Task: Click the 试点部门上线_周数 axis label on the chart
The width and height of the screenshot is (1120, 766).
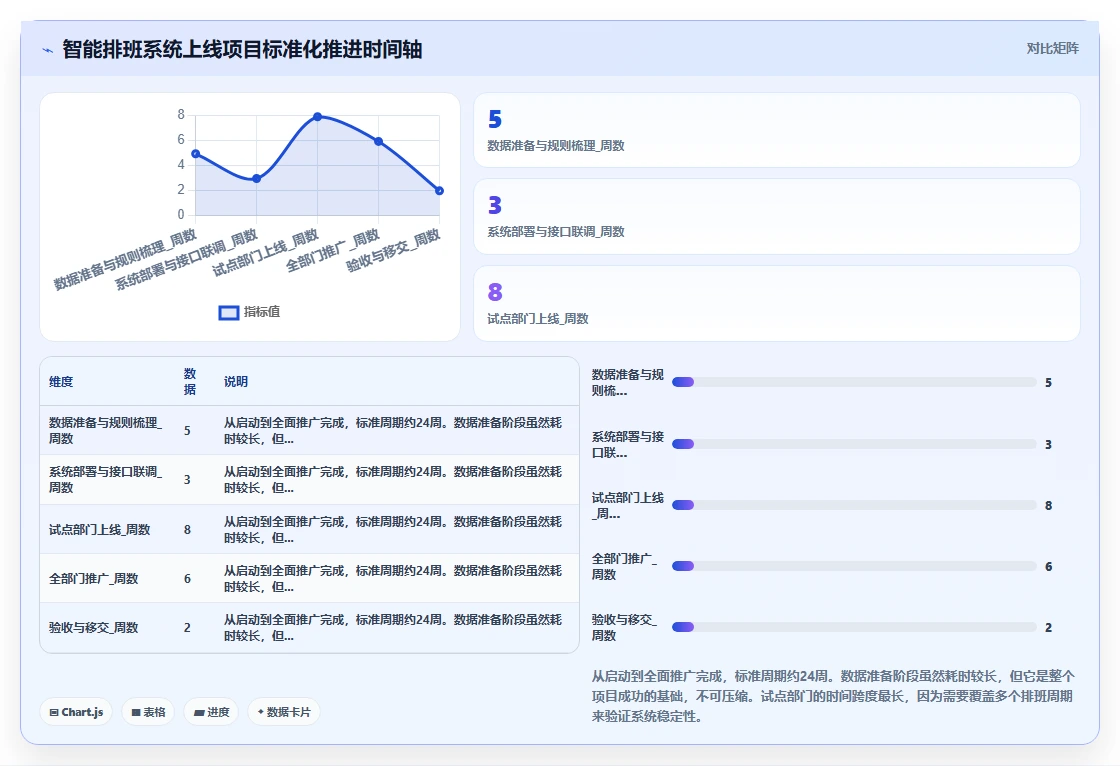Action: 266,253
